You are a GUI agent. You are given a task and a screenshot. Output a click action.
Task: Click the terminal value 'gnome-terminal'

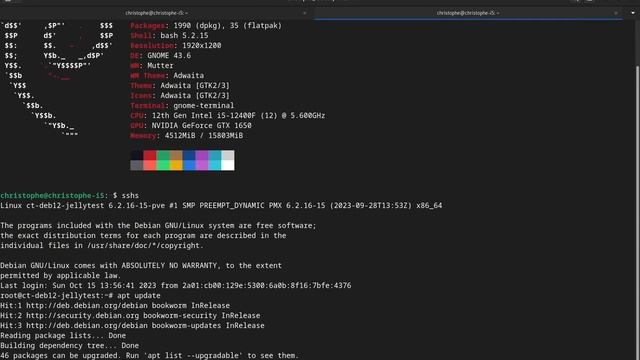click(204, 106)
